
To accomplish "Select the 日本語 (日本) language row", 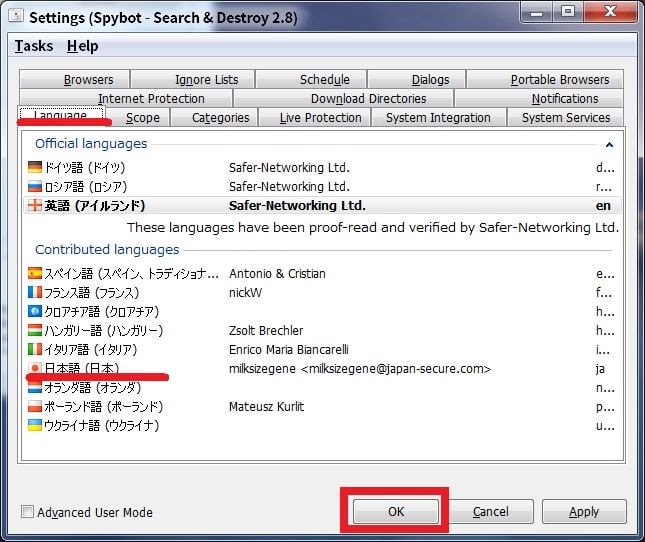I will pos(322,368).
